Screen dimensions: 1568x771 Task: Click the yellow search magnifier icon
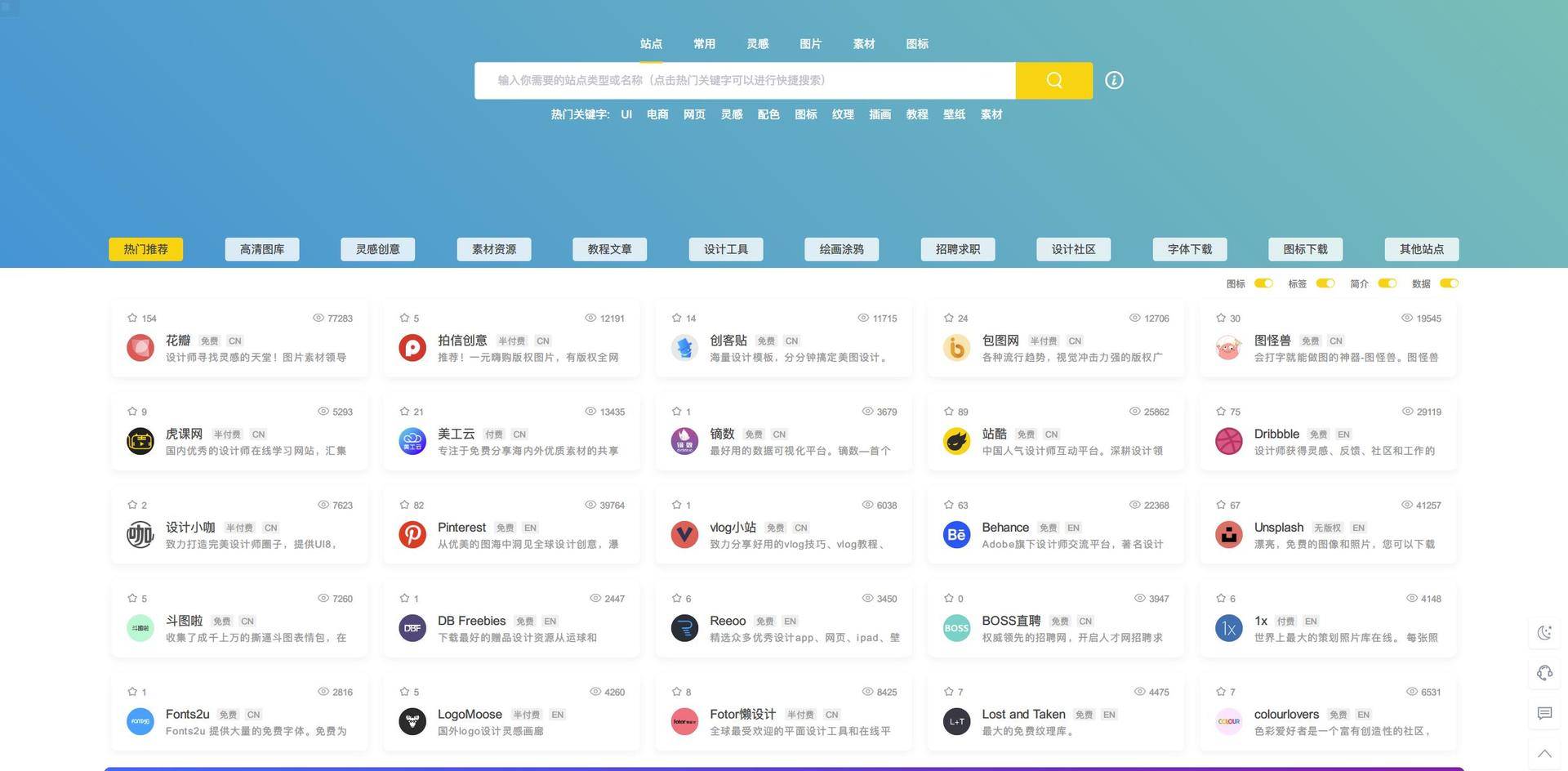[x=1053, y=80]
